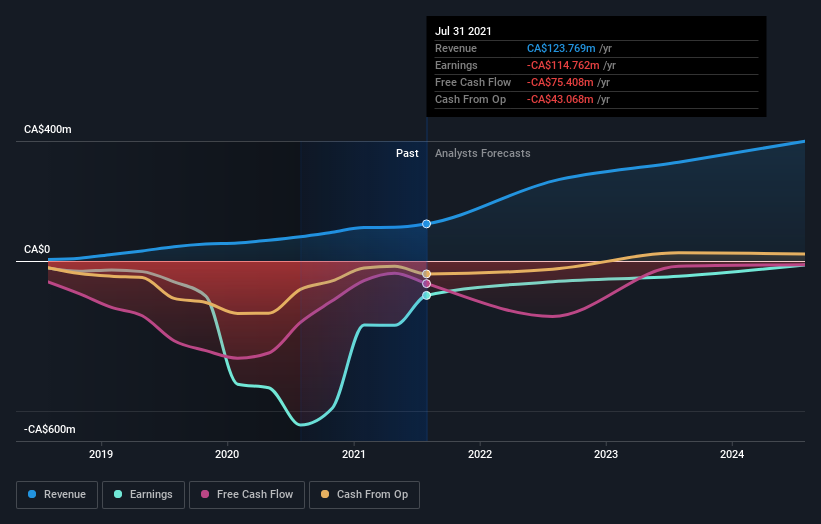Toggle the Cash From Op legend button
The image size is (821, 524).
364,495
